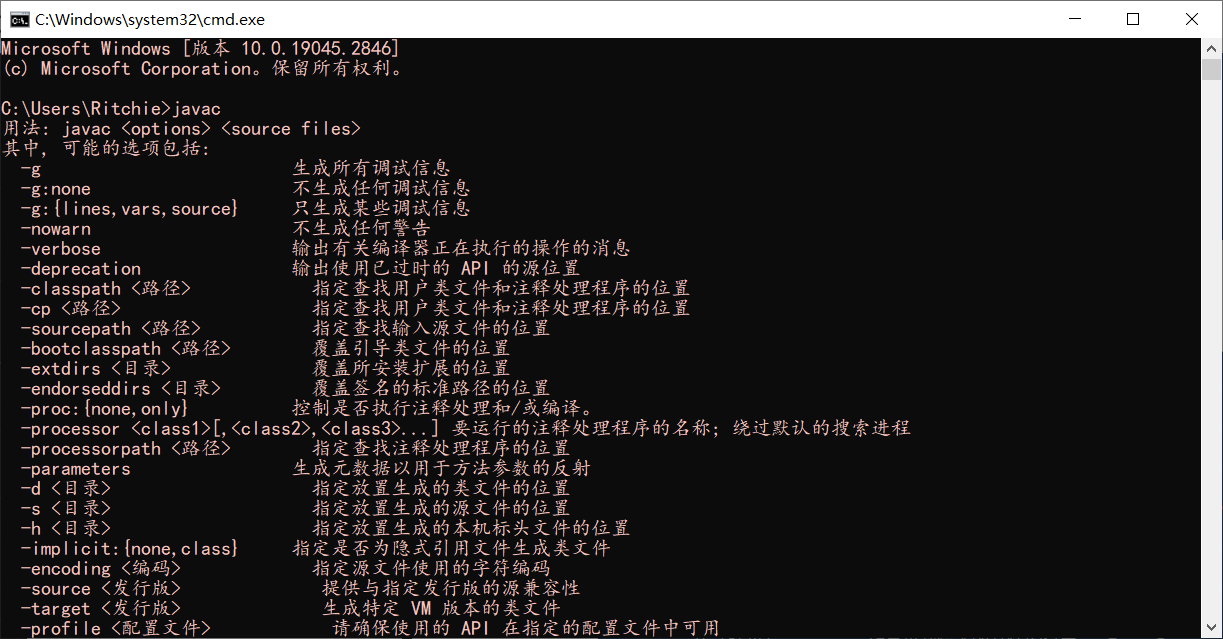Click the javac command at the prompt

tap(197, 109)
